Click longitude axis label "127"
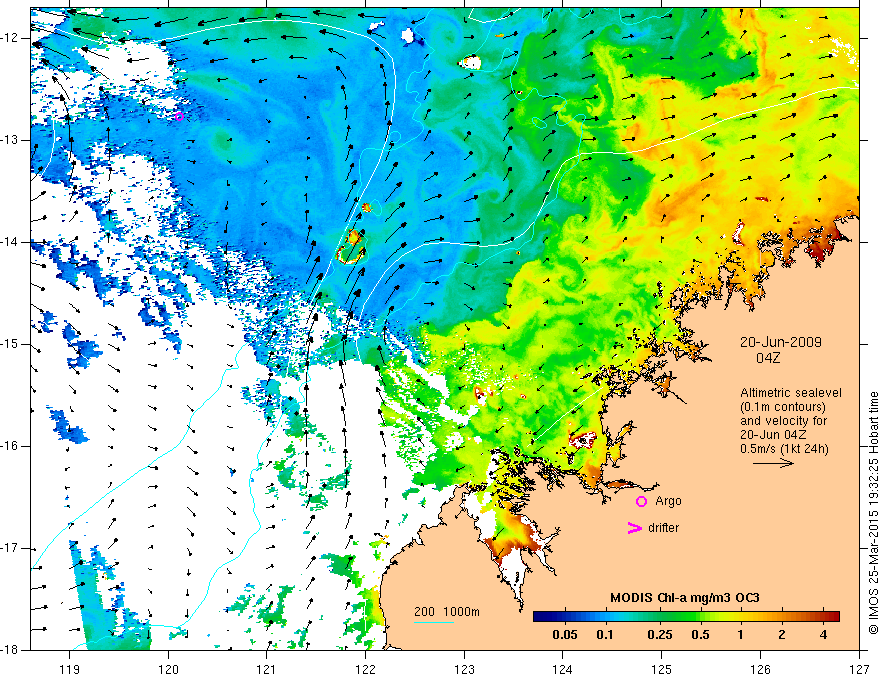The width and height of the screenshot is (880, 680). [x=859, y=669]
